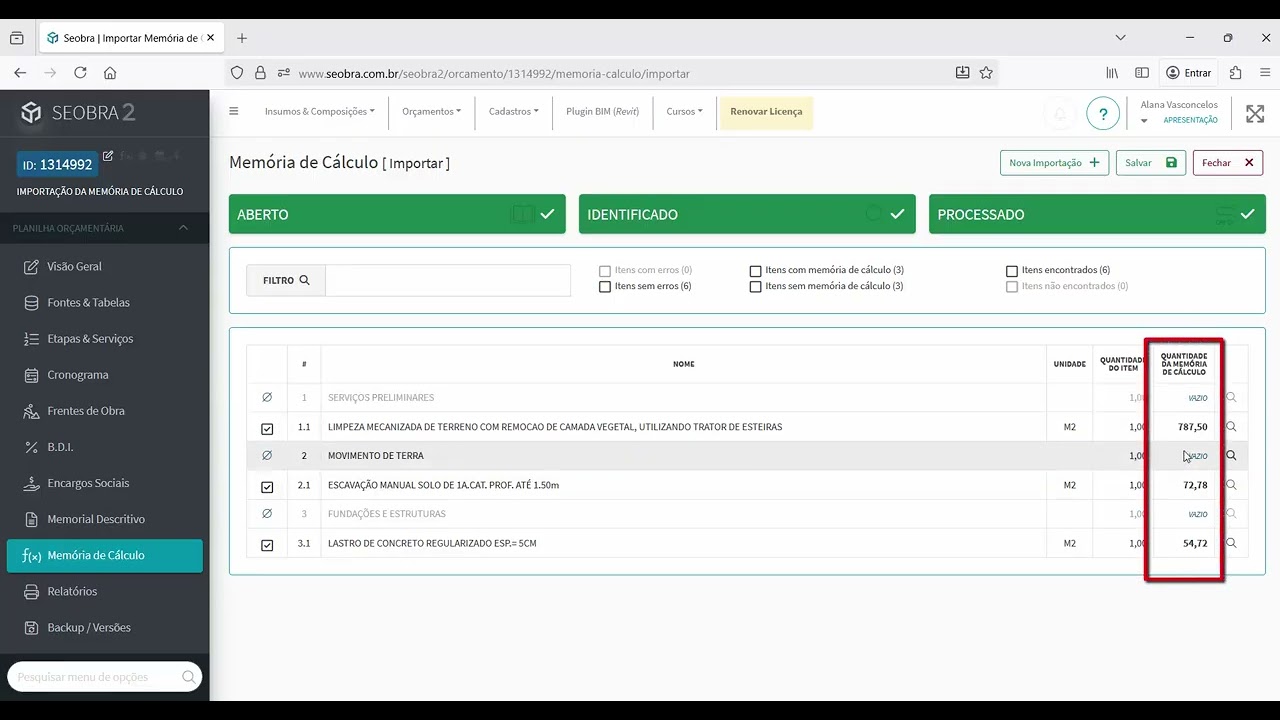Open Cursos dropdown menu
Viewport: 1280px width, 720px height.
[685, 112]
